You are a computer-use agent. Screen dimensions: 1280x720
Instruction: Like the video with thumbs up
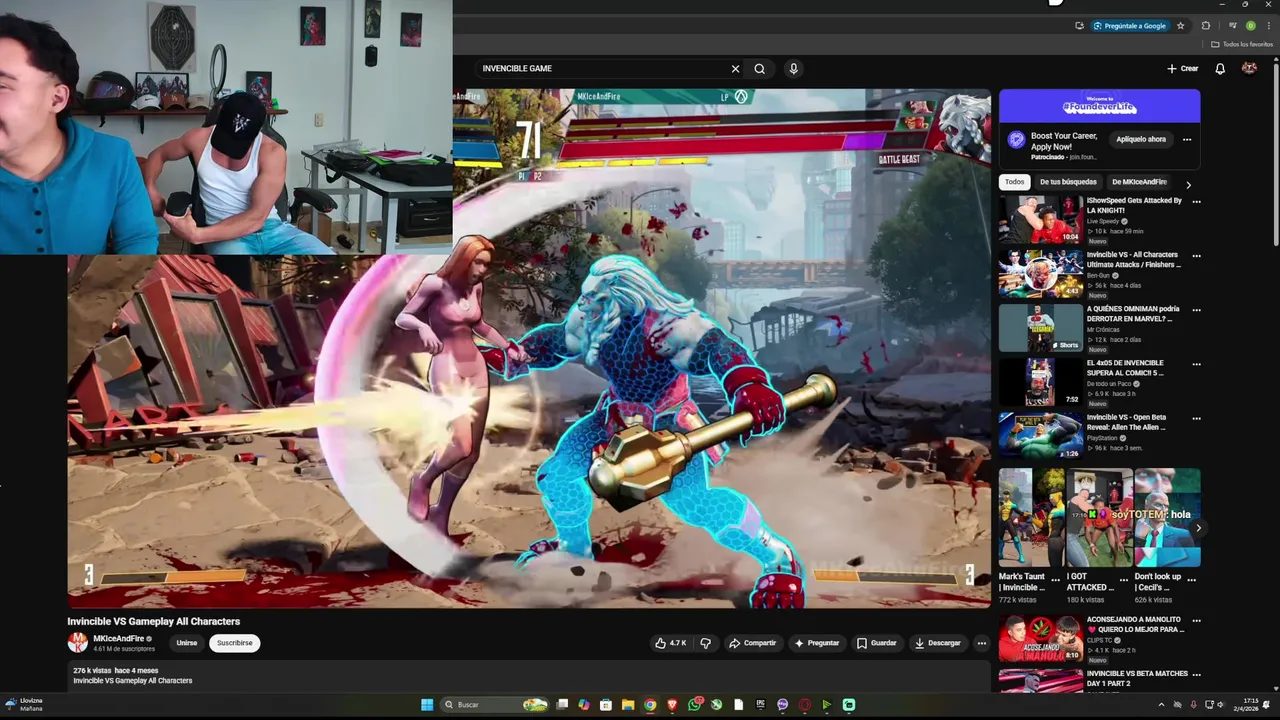(x=670, y=643)
